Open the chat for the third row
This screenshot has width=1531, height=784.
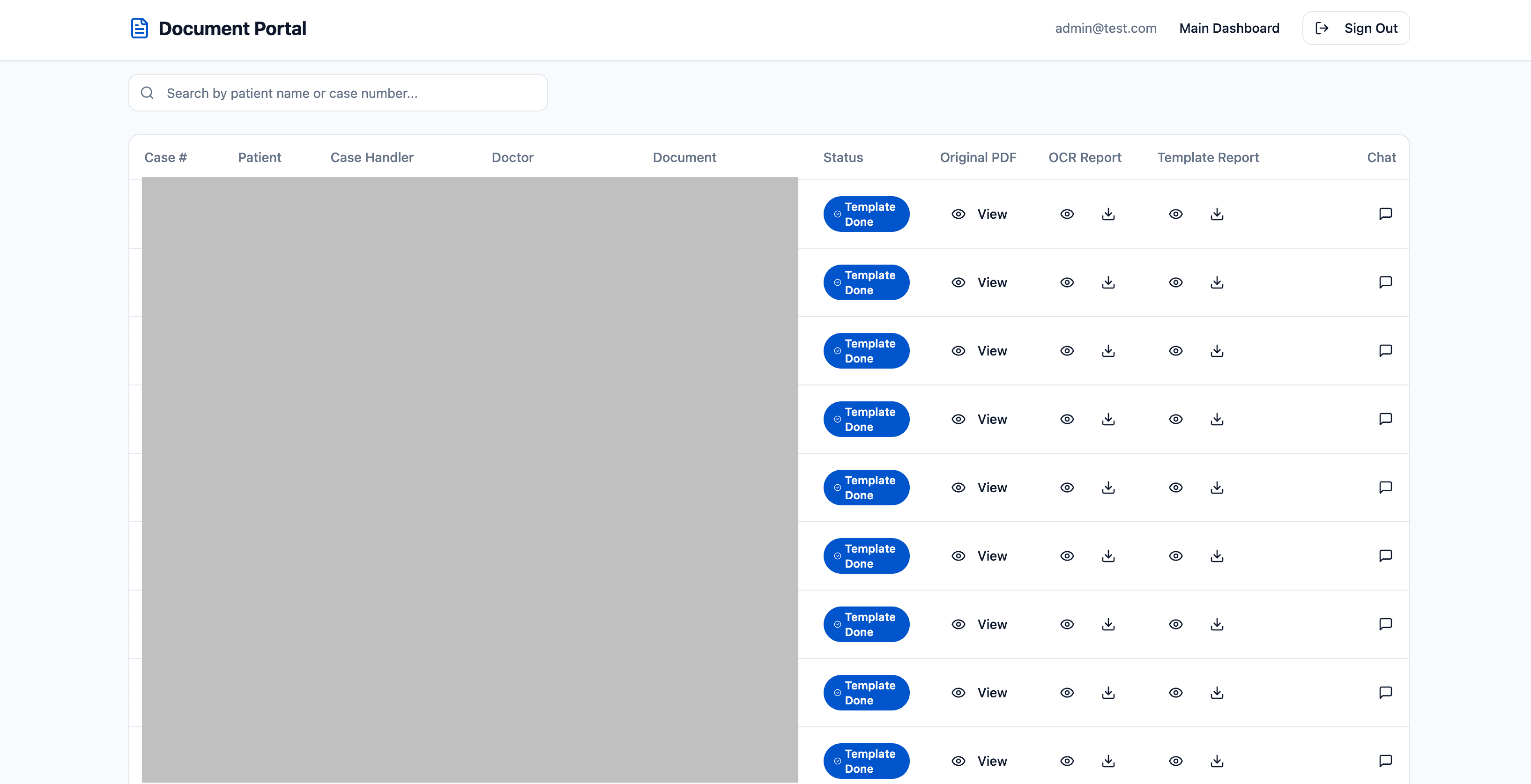(x=1385, y=350)
